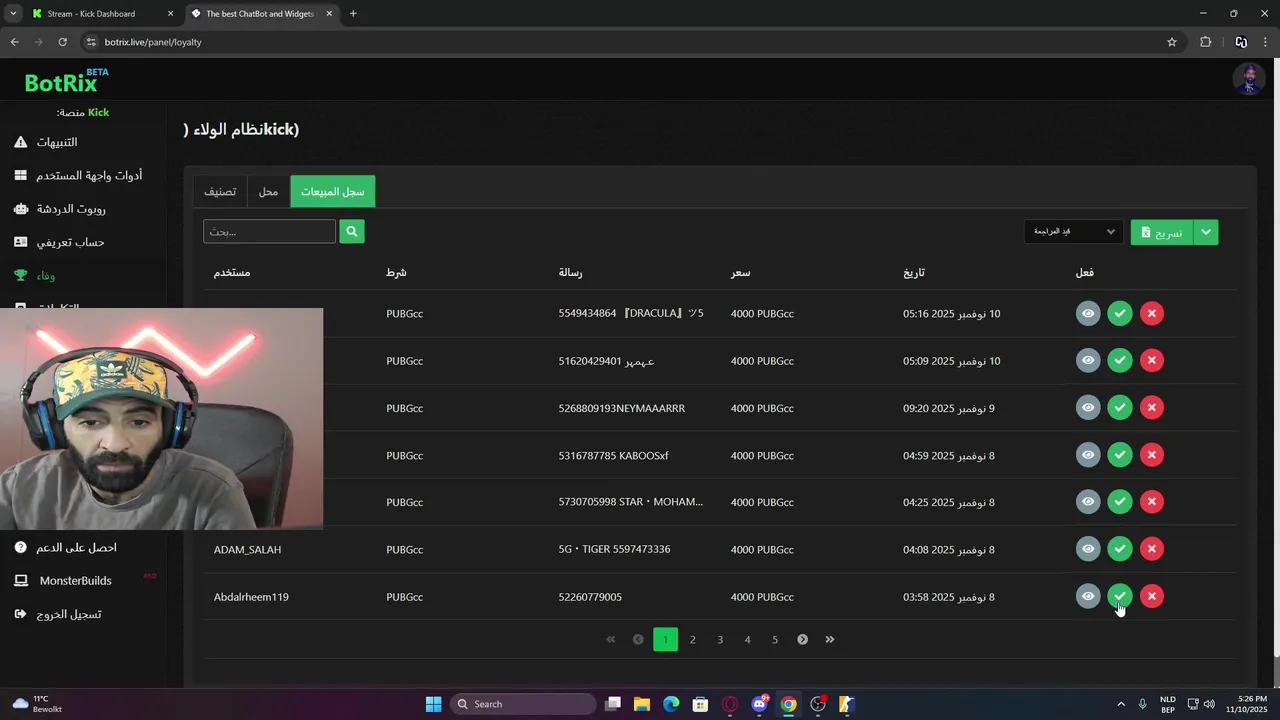Reload the current page
1280x720 pixels.
coord(62,42)
